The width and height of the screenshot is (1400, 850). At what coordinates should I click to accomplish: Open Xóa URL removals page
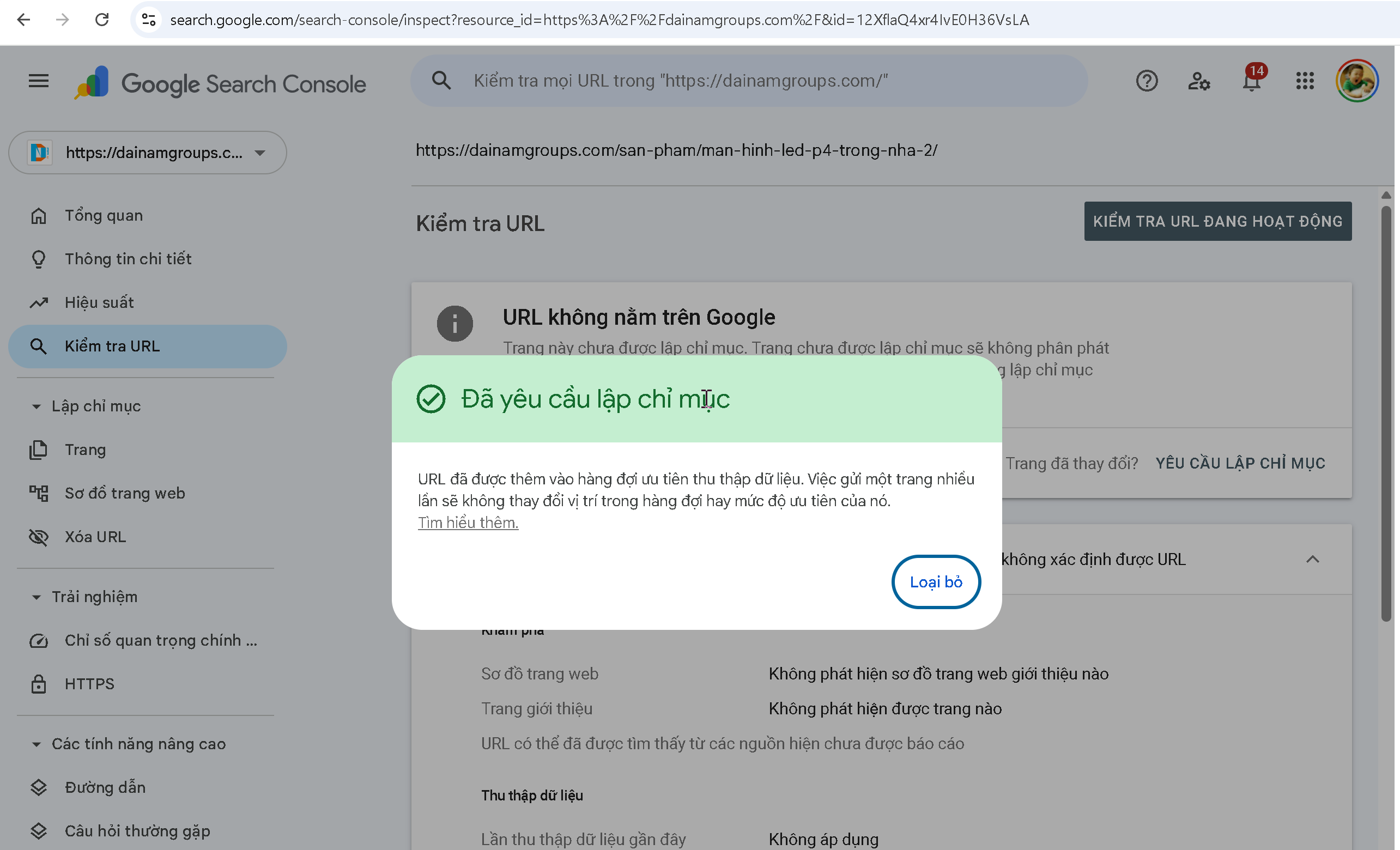tap(147, 537)
